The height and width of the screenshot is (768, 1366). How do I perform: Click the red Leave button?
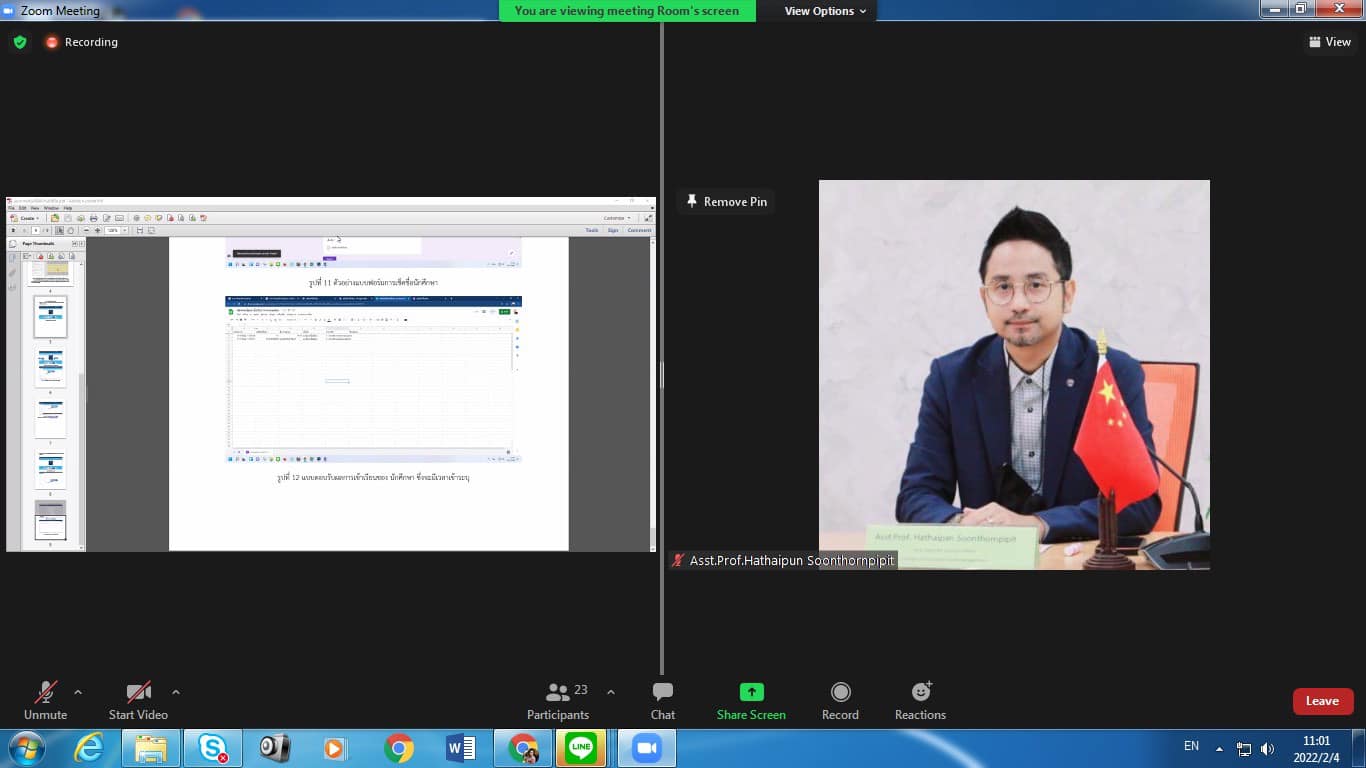[x=1322, y=701]
